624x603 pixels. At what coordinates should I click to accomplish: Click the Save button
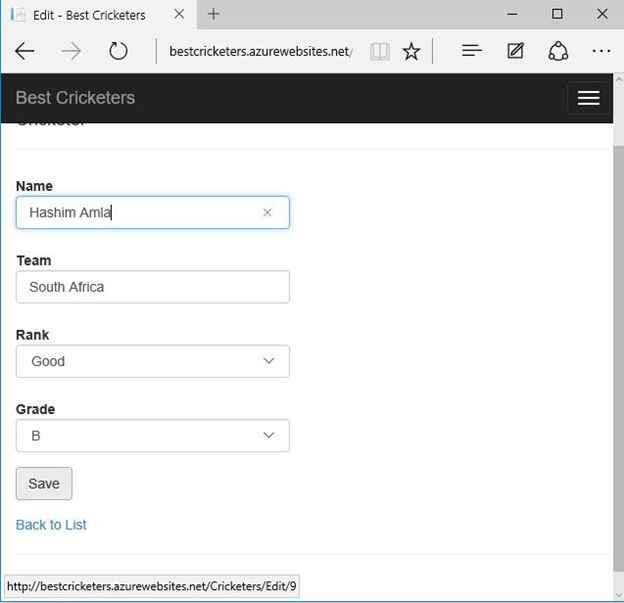44,484
